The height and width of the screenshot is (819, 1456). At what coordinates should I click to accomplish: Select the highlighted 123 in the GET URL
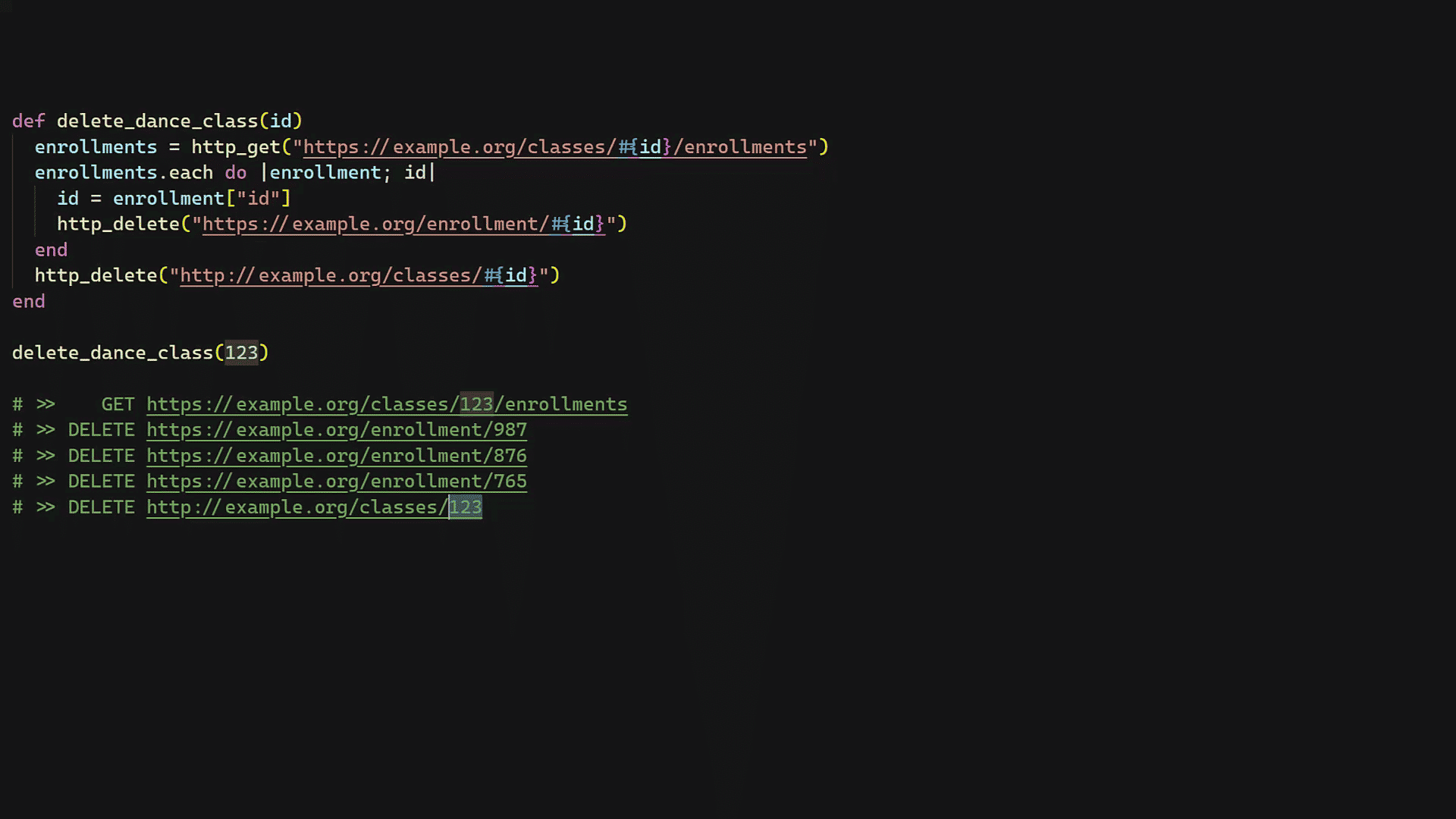tap(476, 404)
